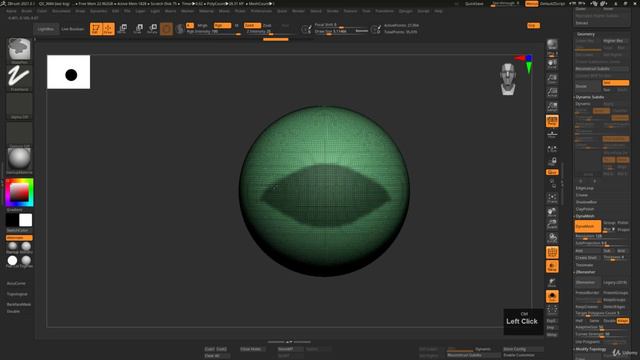Expand the EdgeLoop section
The height and width of the screenshot is (360, 640).
(x=584, y=188)
